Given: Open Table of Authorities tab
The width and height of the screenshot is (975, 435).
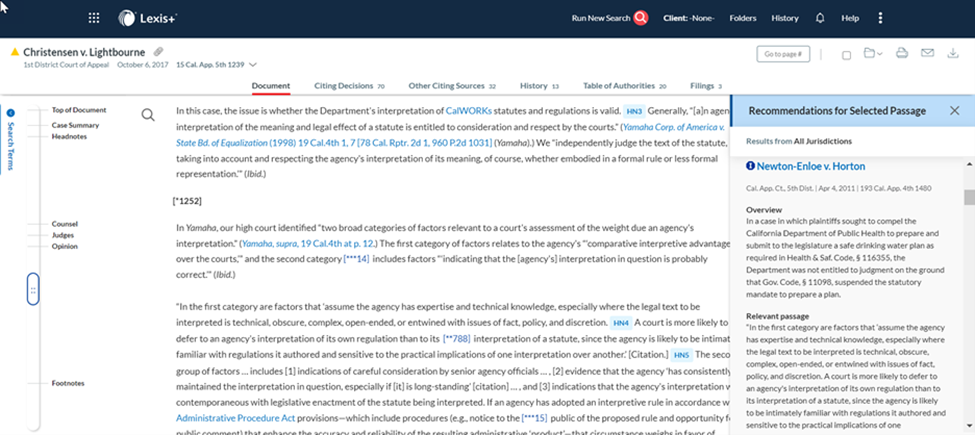Looking at the screenshot, I should pyautogui.click(x=624, y=86).
